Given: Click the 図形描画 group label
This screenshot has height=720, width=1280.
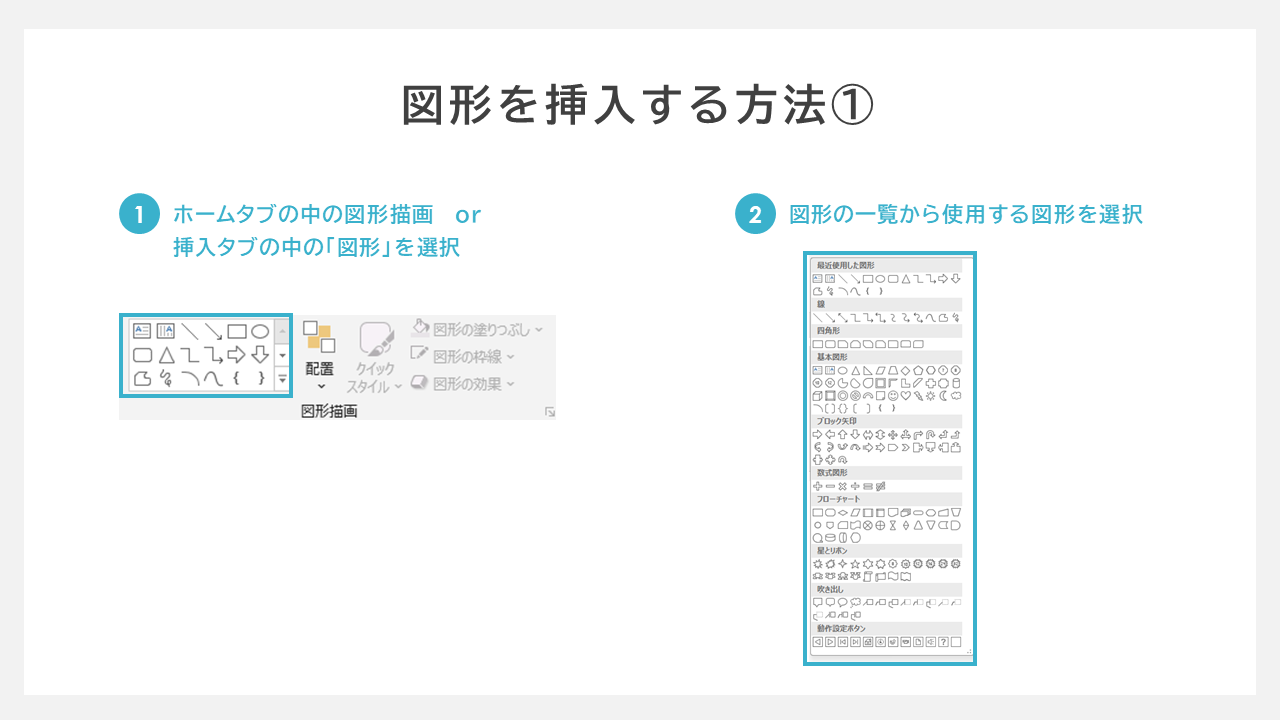Looking at the screenshot, I should (x=329, y=411).
